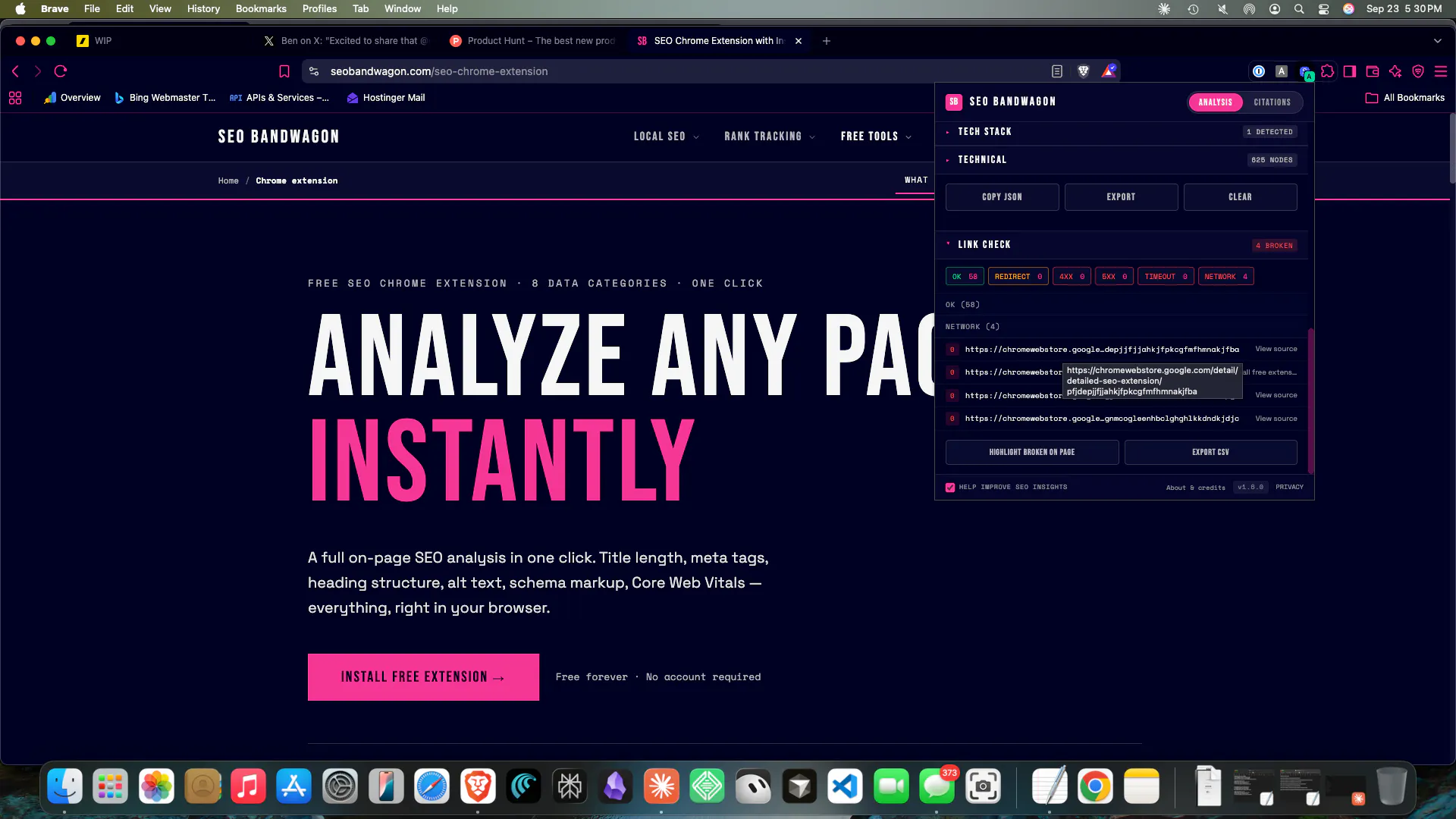Filter links by Network 4 chip

(1225, 277)
